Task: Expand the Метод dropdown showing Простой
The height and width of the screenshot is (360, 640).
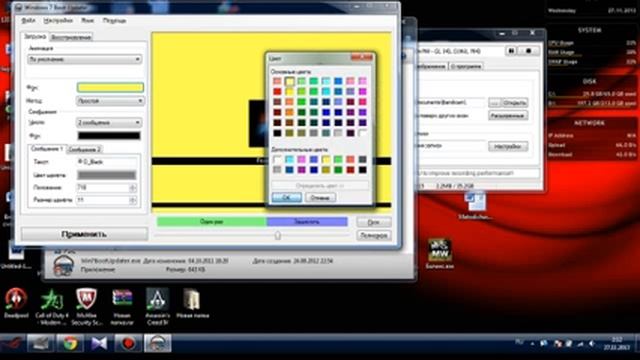Action: [x=110, y=100]
